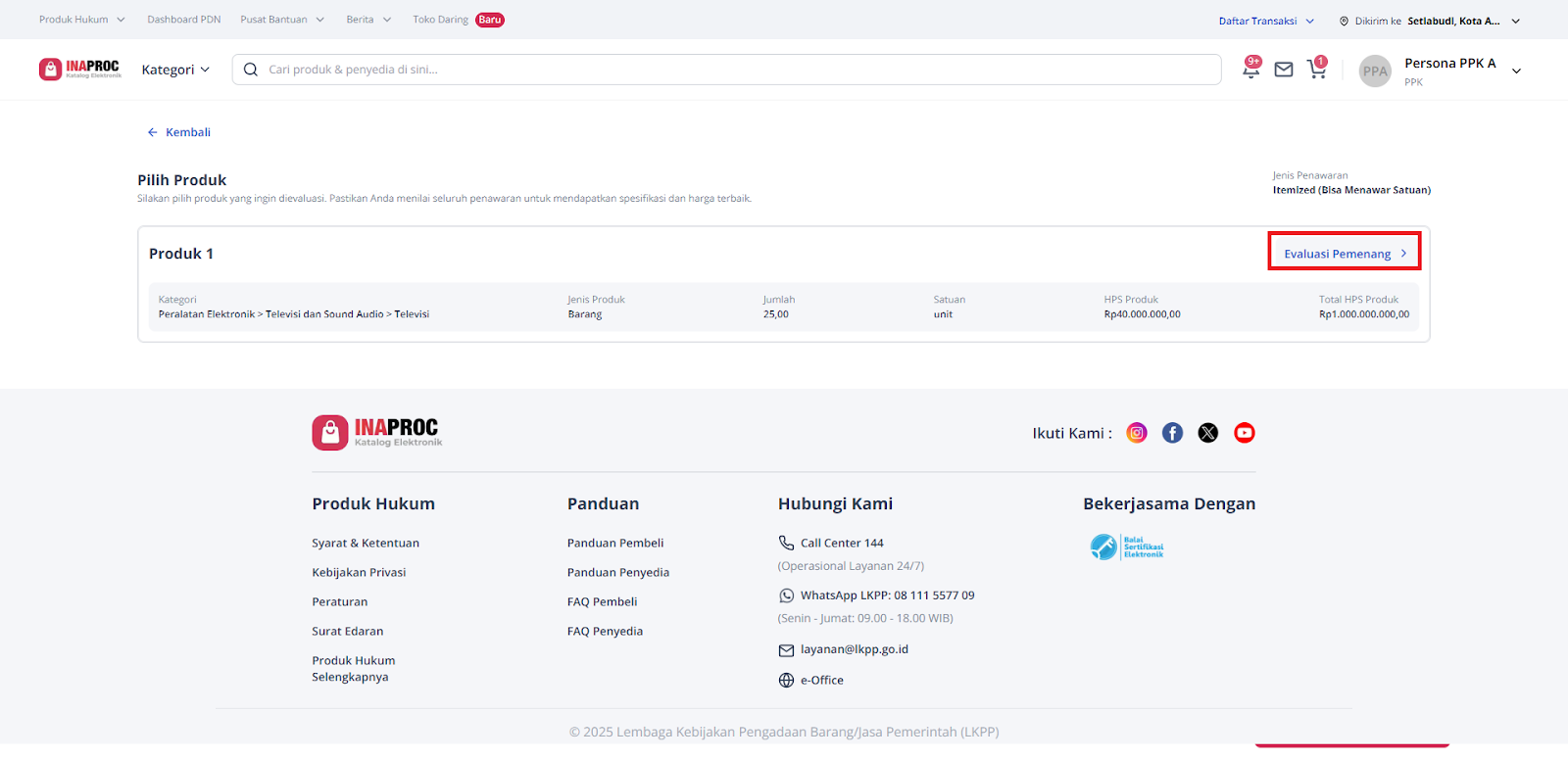Open Kebijakan Privasi link

pos(359,572)
